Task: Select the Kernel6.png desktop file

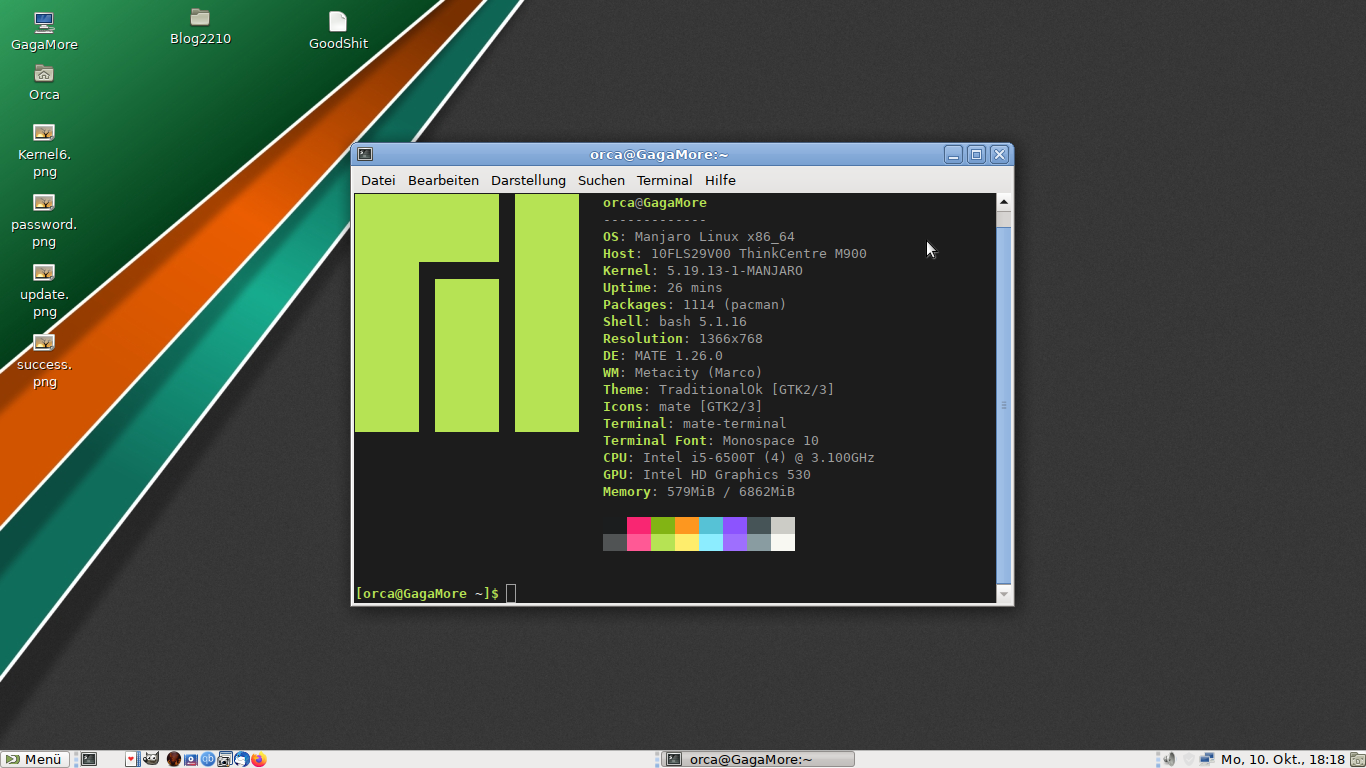Action: (44, 151)
